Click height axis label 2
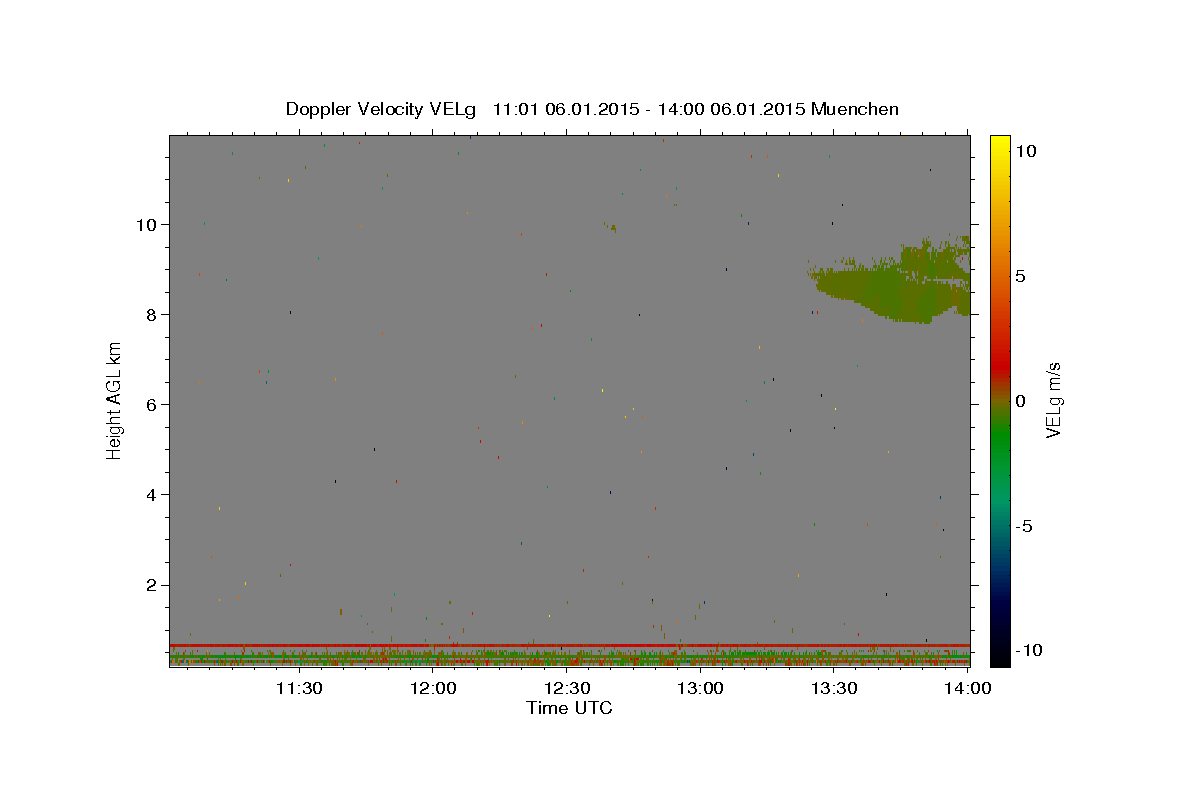The height and width of the screenshot is (800, 1200). click(153, 585)
